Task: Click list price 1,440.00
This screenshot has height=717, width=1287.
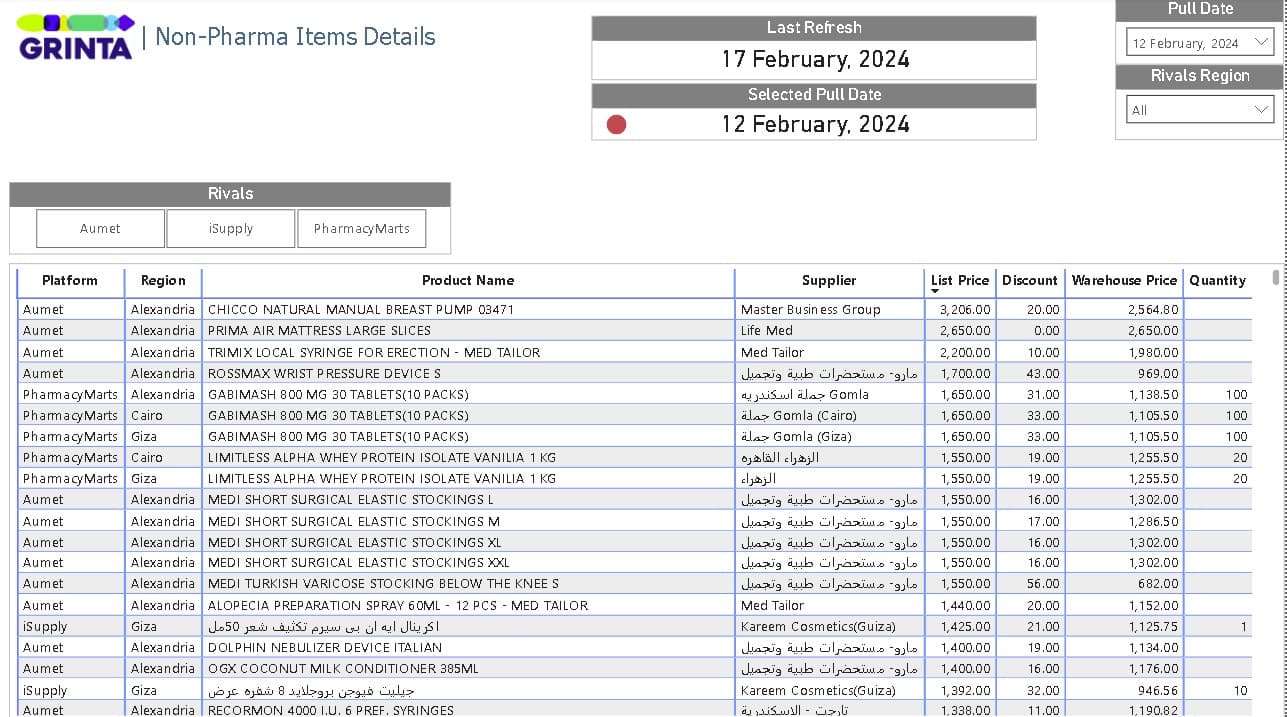Action: [965, 606]
